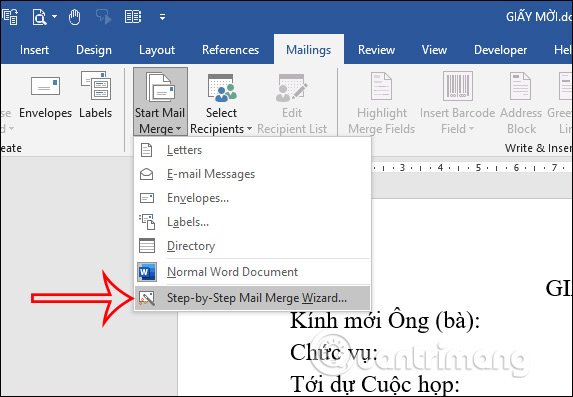This screenshot has height=397, width=573.
Task: Open Customize Quick Access Toolbar arrow
Action: coord(163,17)
